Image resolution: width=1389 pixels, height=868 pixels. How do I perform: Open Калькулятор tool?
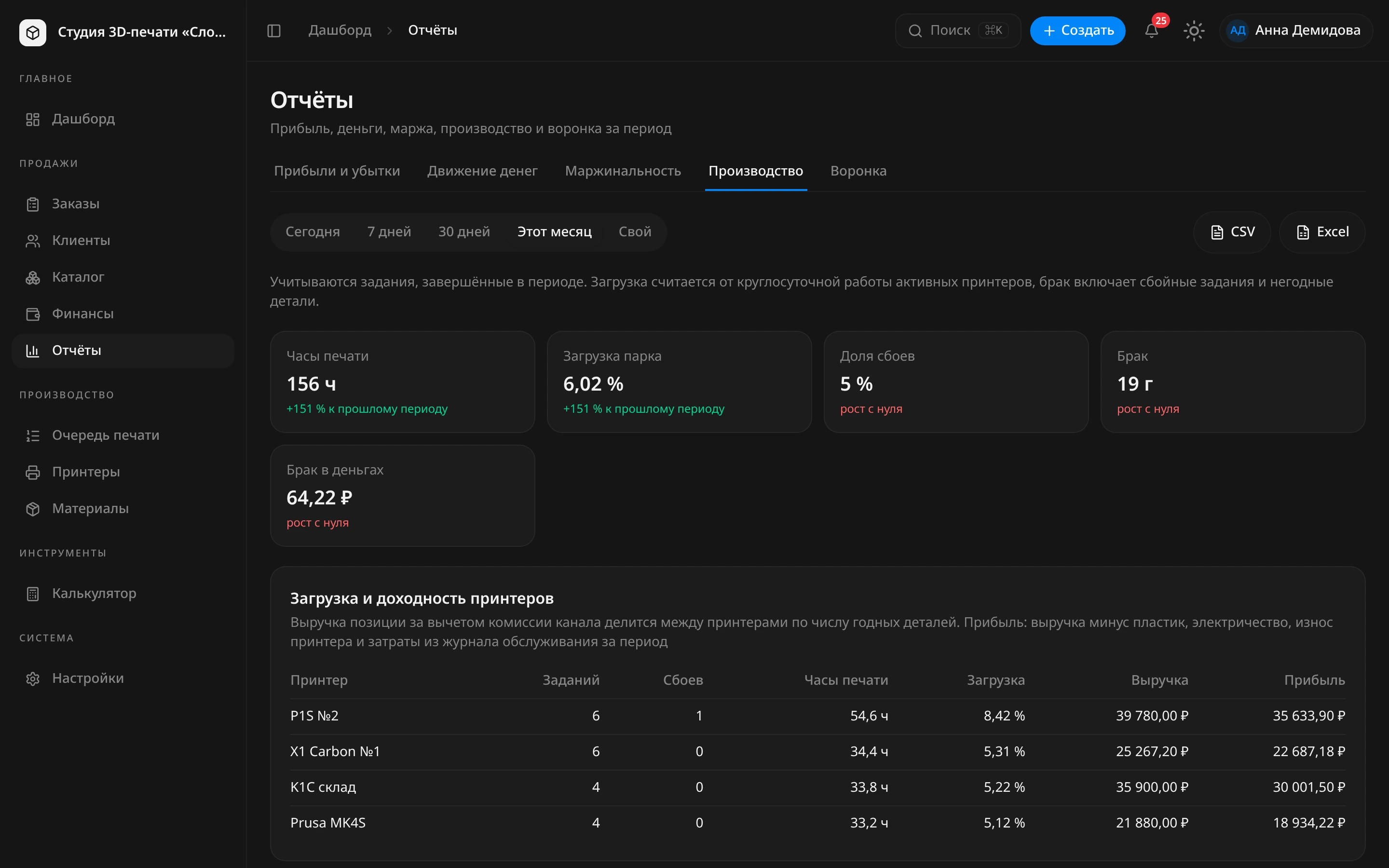click(x=123, y=594)
